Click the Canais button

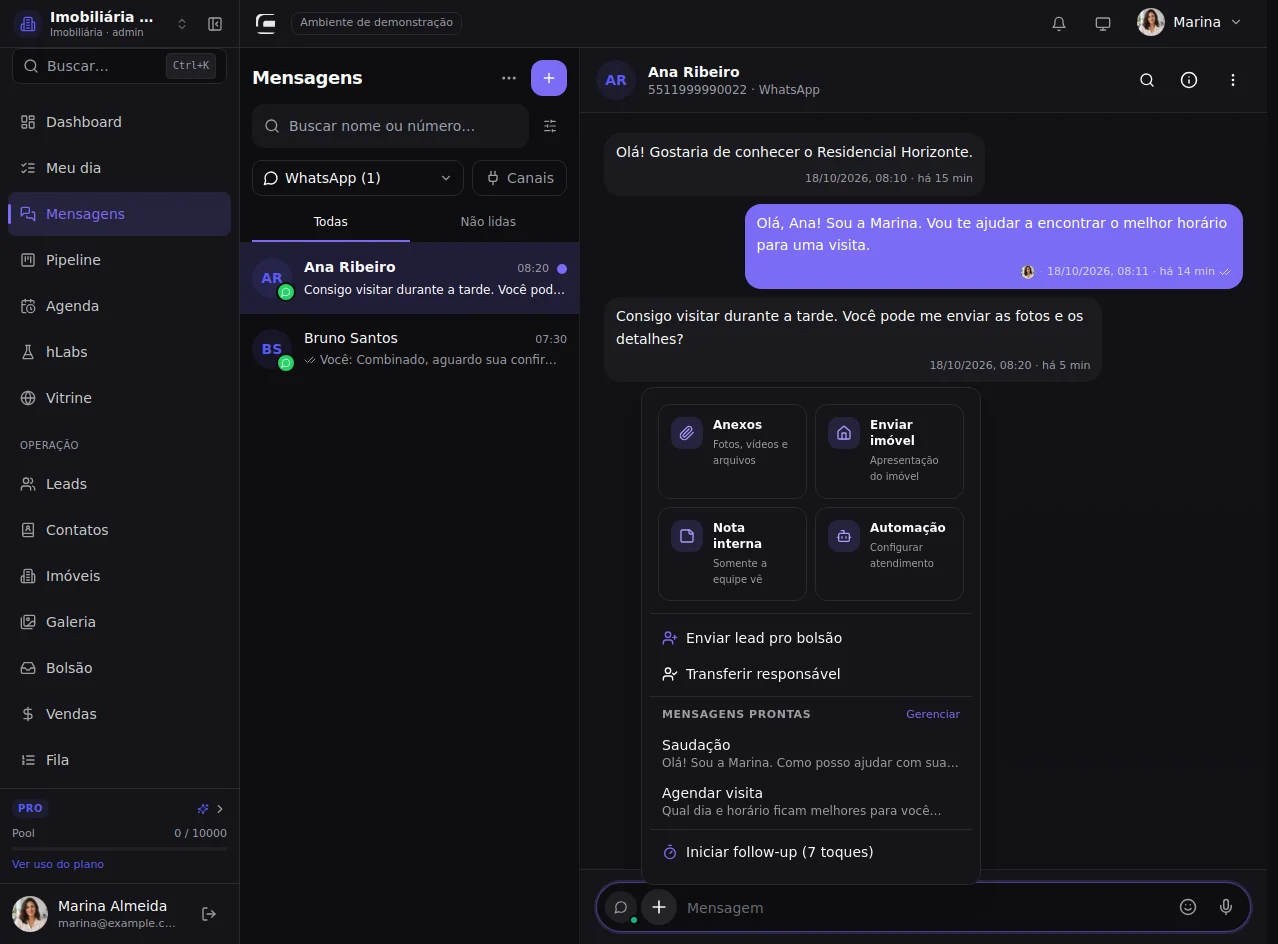(520, 178)
